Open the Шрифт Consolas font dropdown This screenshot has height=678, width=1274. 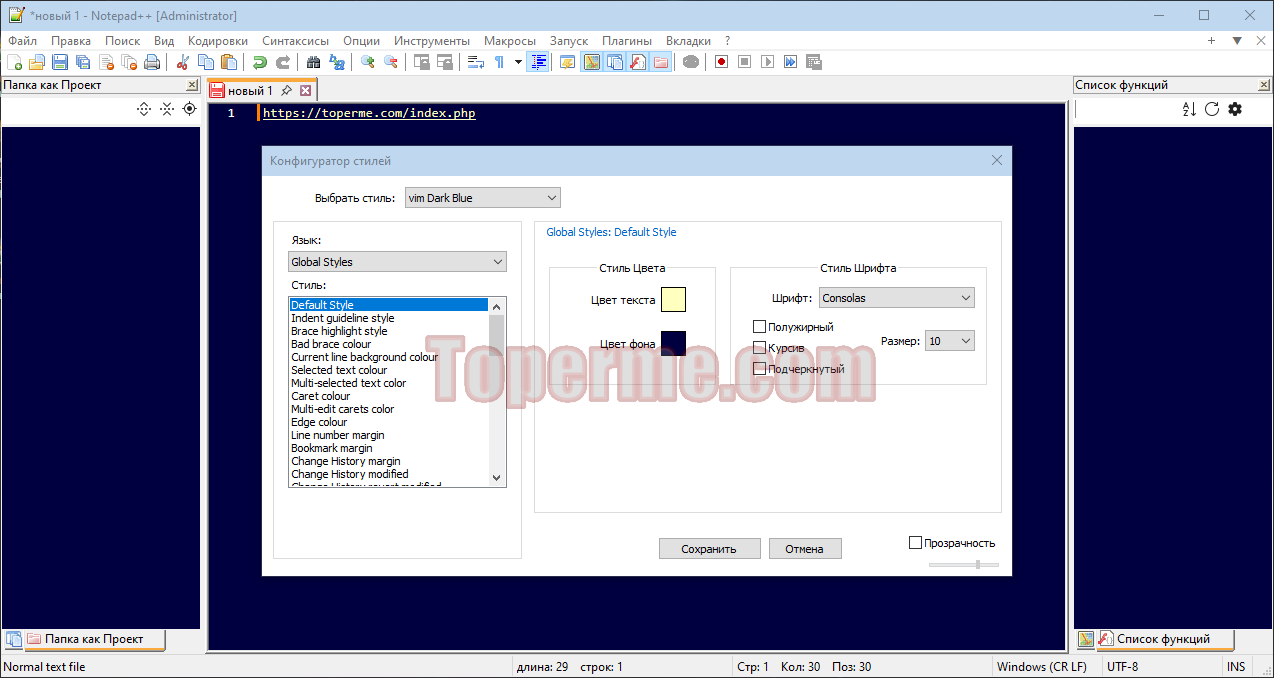[897, 298]
